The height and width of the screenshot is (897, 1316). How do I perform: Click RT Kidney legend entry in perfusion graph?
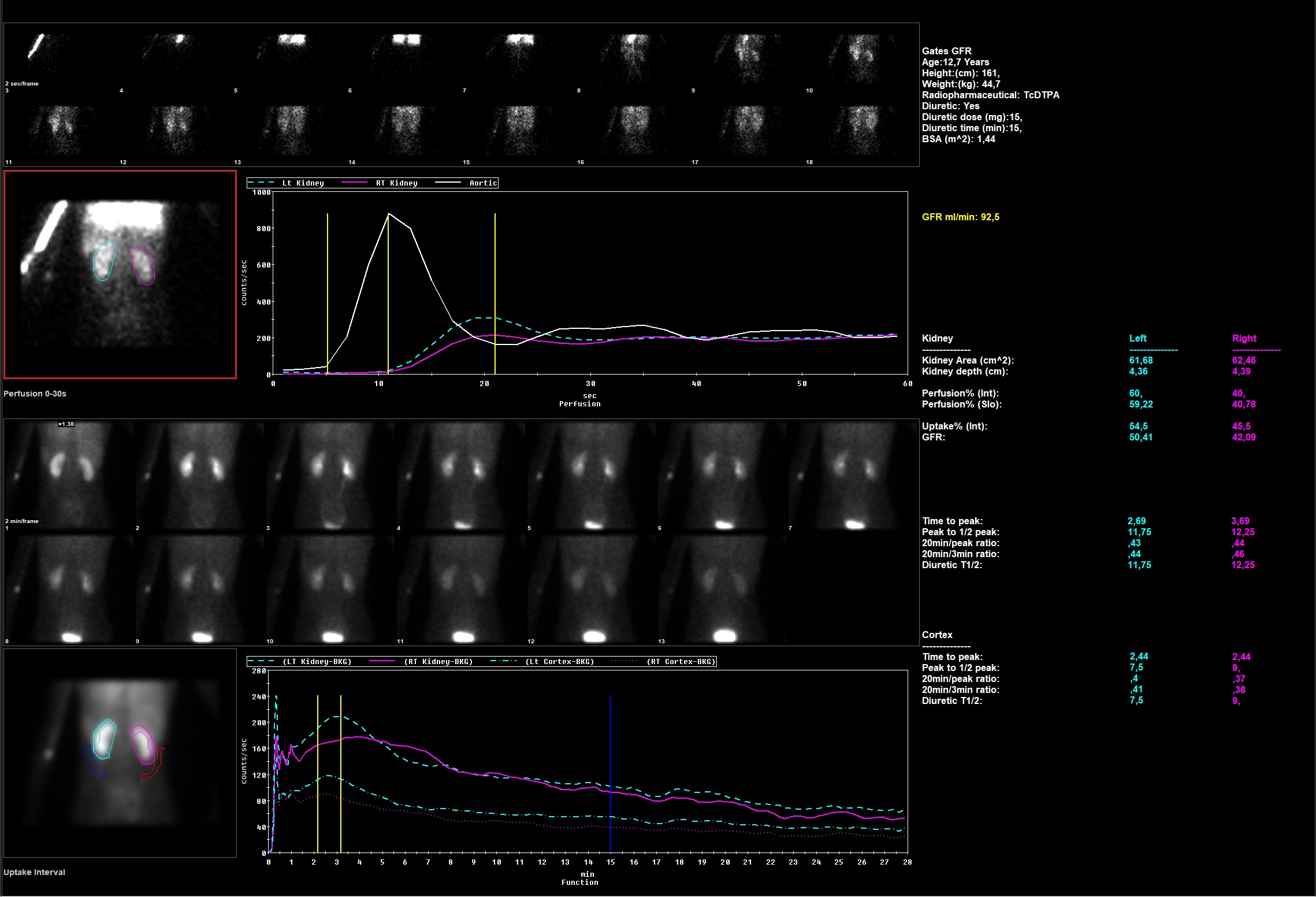coord(396,183)
